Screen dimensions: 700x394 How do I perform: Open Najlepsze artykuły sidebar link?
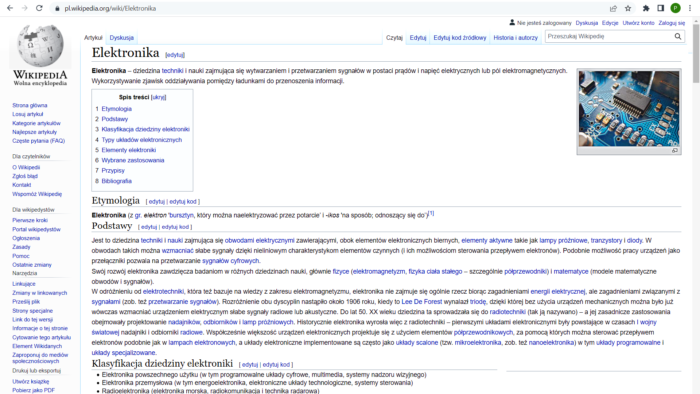click(34, 132)
